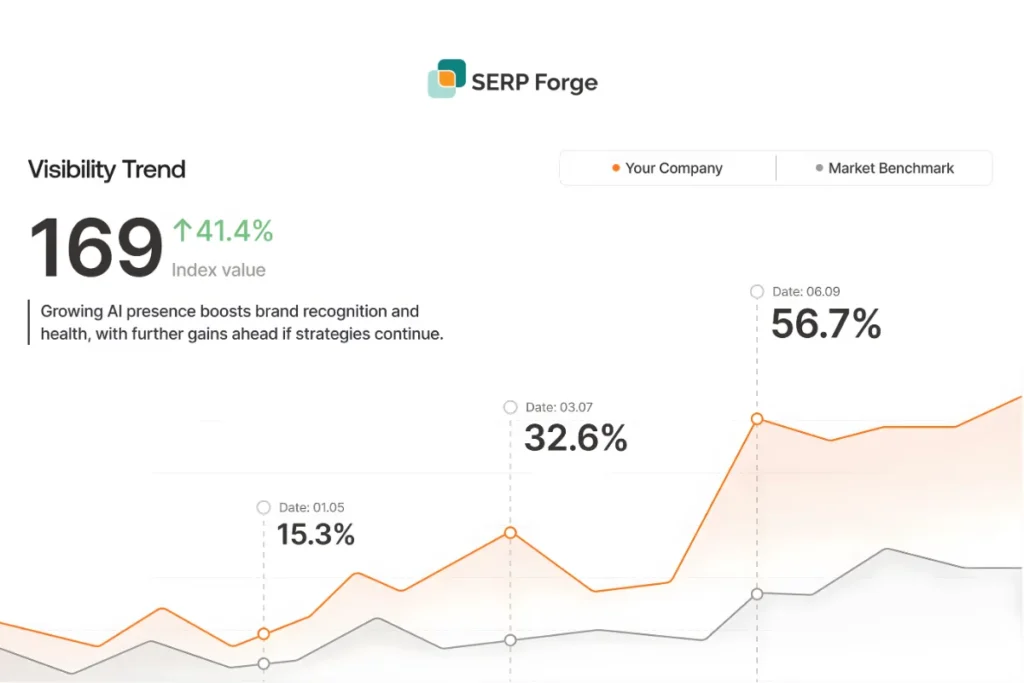Click the 03.07 date marker circle
The image size is (1024, 683).
(510, 407)
